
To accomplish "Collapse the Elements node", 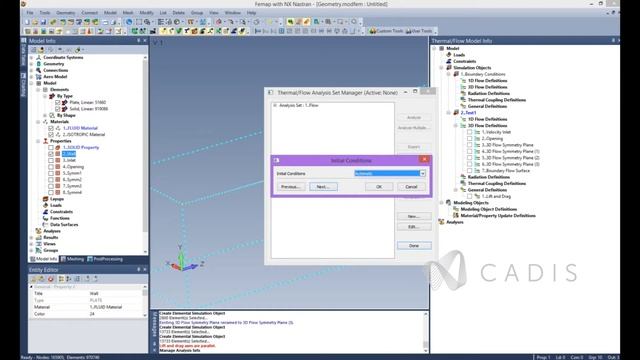I will point(38,89).
